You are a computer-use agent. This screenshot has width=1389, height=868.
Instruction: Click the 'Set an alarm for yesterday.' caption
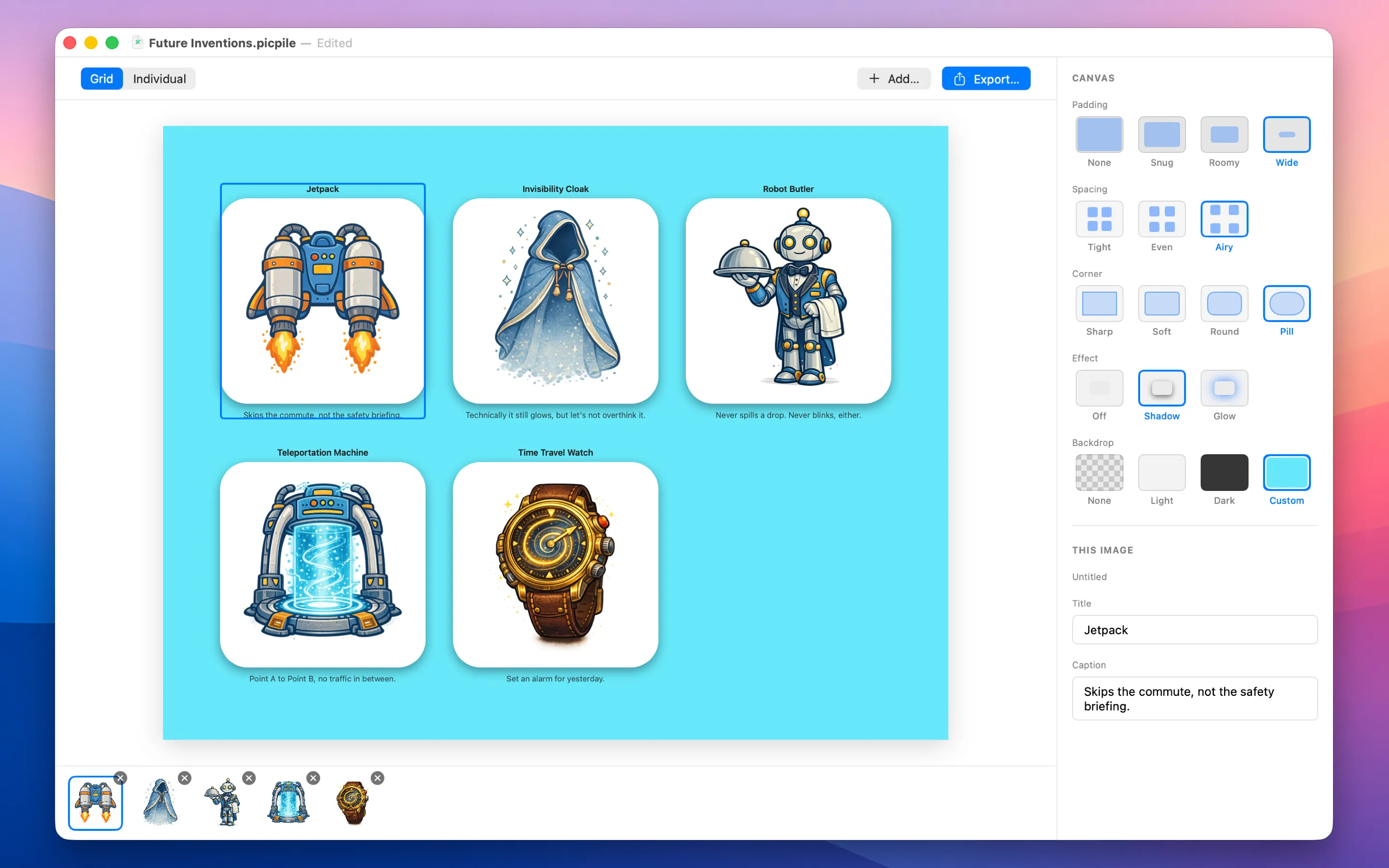tap(555, 678)
